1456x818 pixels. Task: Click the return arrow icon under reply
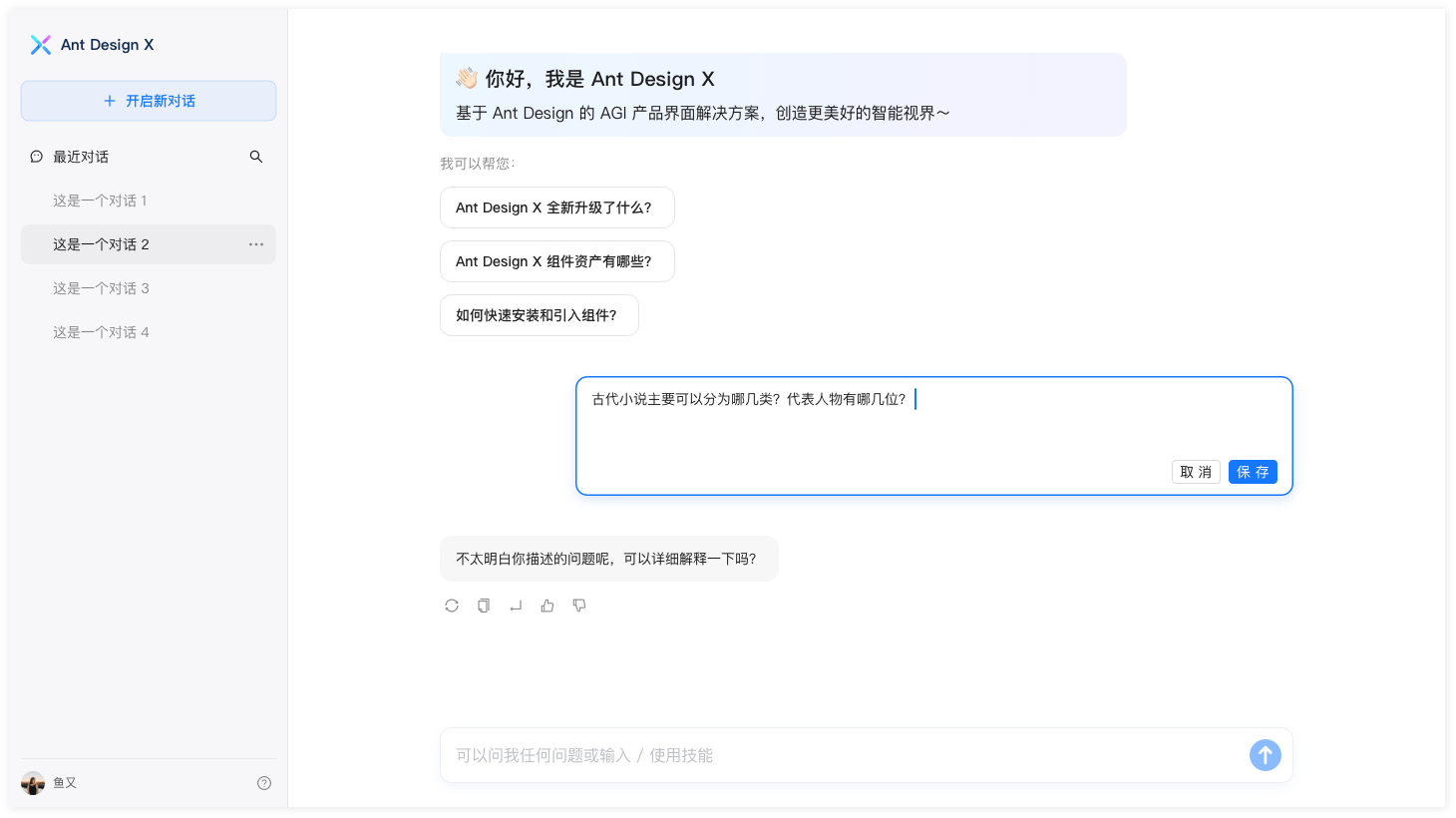point(516,606)
